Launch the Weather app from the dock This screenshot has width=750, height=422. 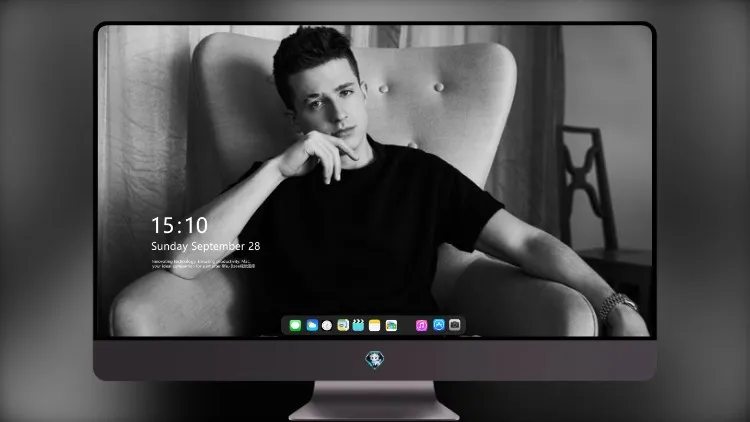(x=312, y=325)
